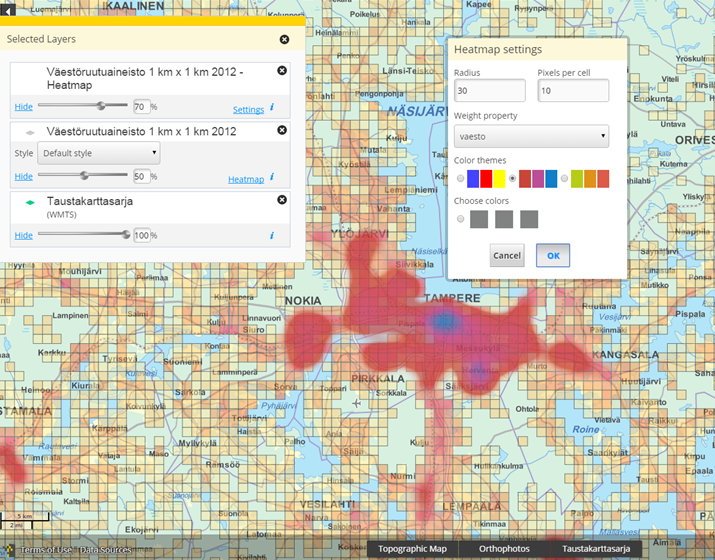Open the Weight property dropdown
715x560 pixels.
pyautogui.click(x=531, y=136)
